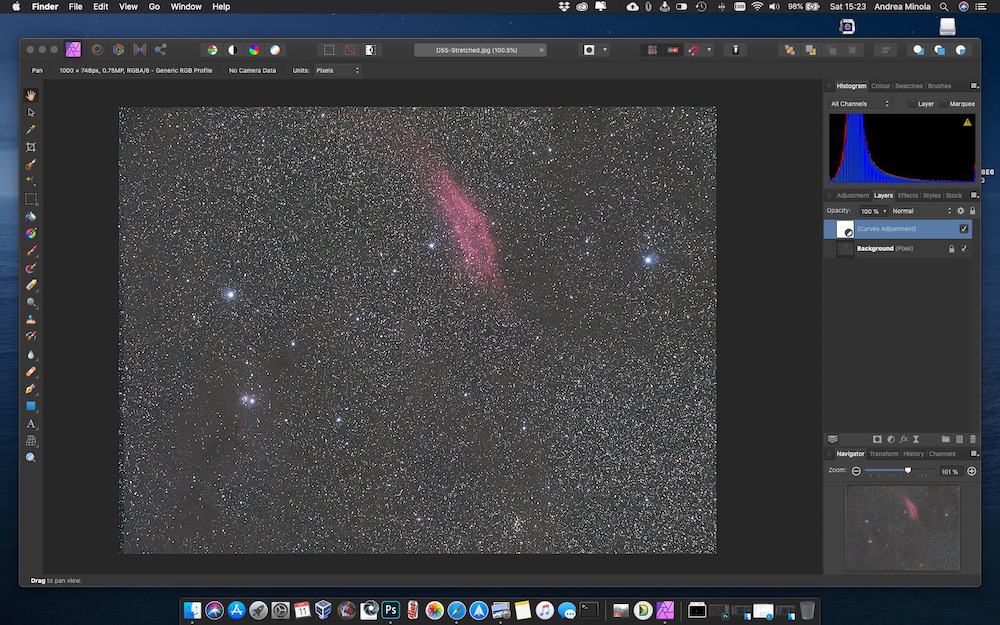The width and height of the screenshot is (1000, 625).
Task: Apply the Auto Levels correction
Action: point(212,48)
